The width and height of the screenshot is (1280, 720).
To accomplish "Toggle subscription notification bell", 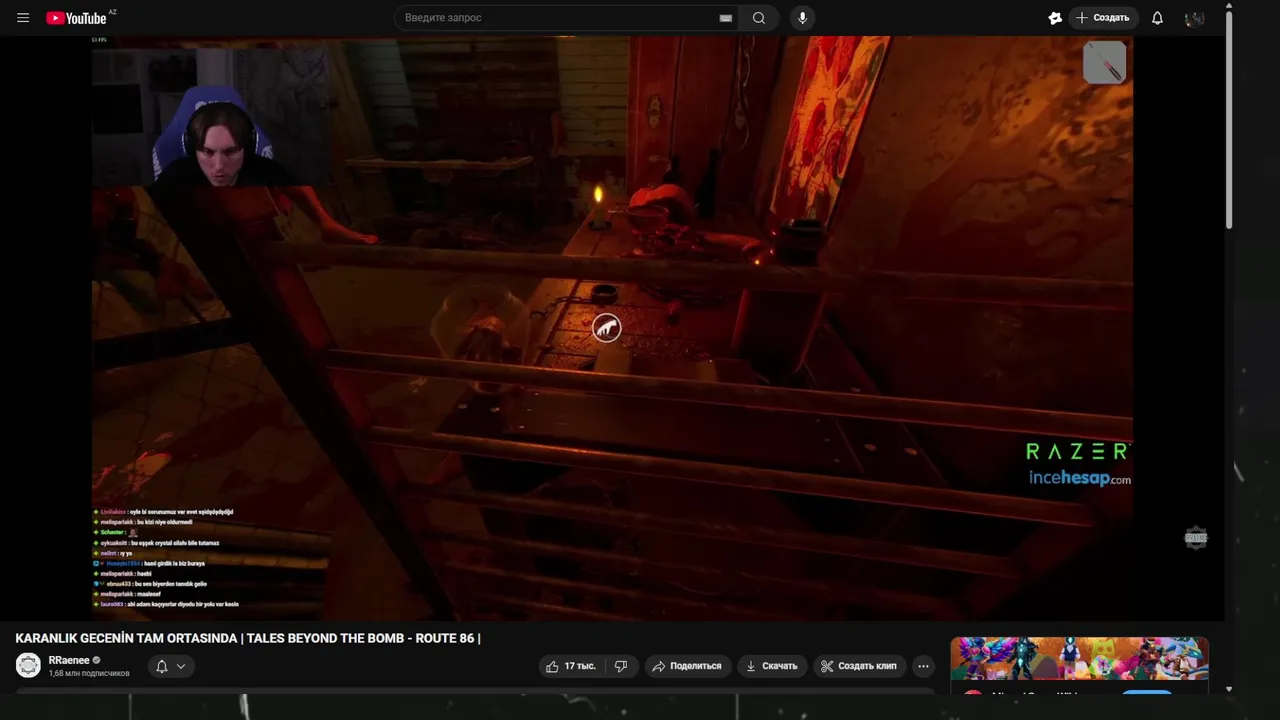I will pos(161,666).
